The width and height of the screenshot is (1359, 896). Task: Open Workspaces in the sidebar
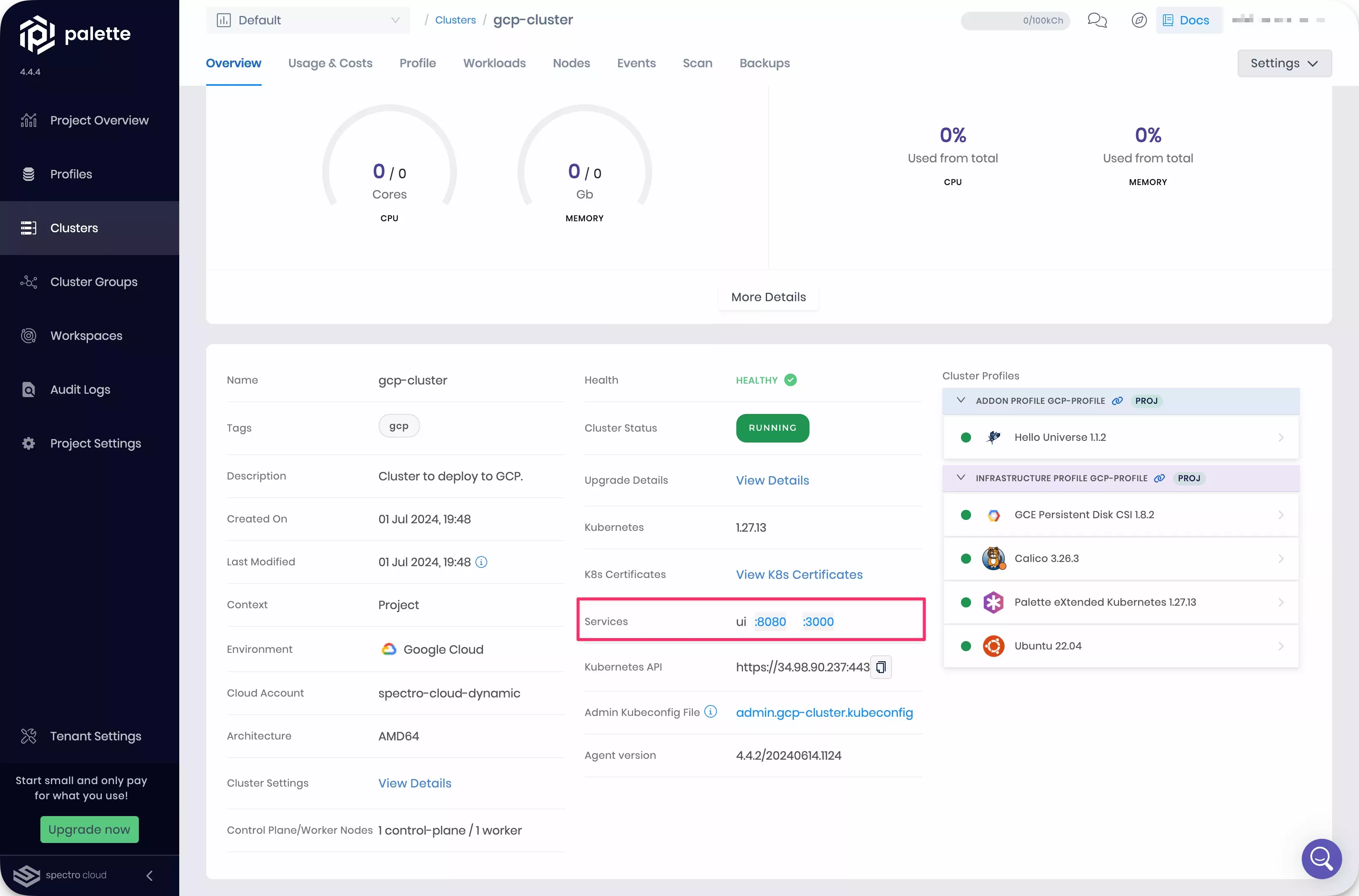90,335
